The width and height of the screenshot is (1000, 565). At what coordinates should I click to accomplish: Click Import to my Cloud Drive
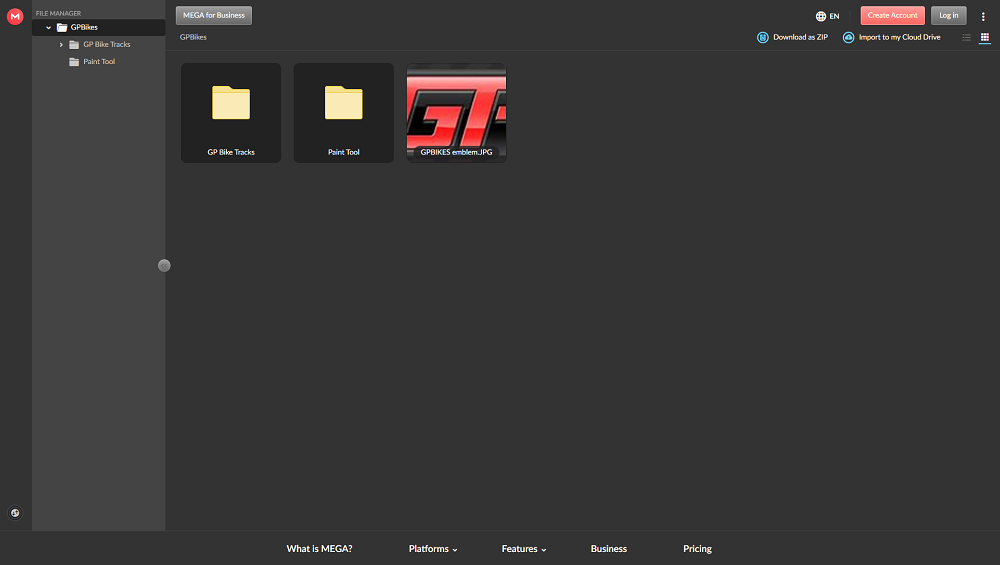click(x=899, y=37)
